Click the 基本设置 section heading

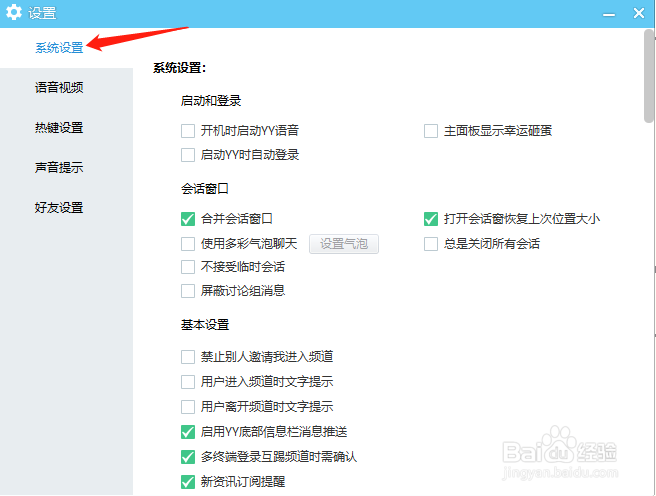[x=205, y=325]
